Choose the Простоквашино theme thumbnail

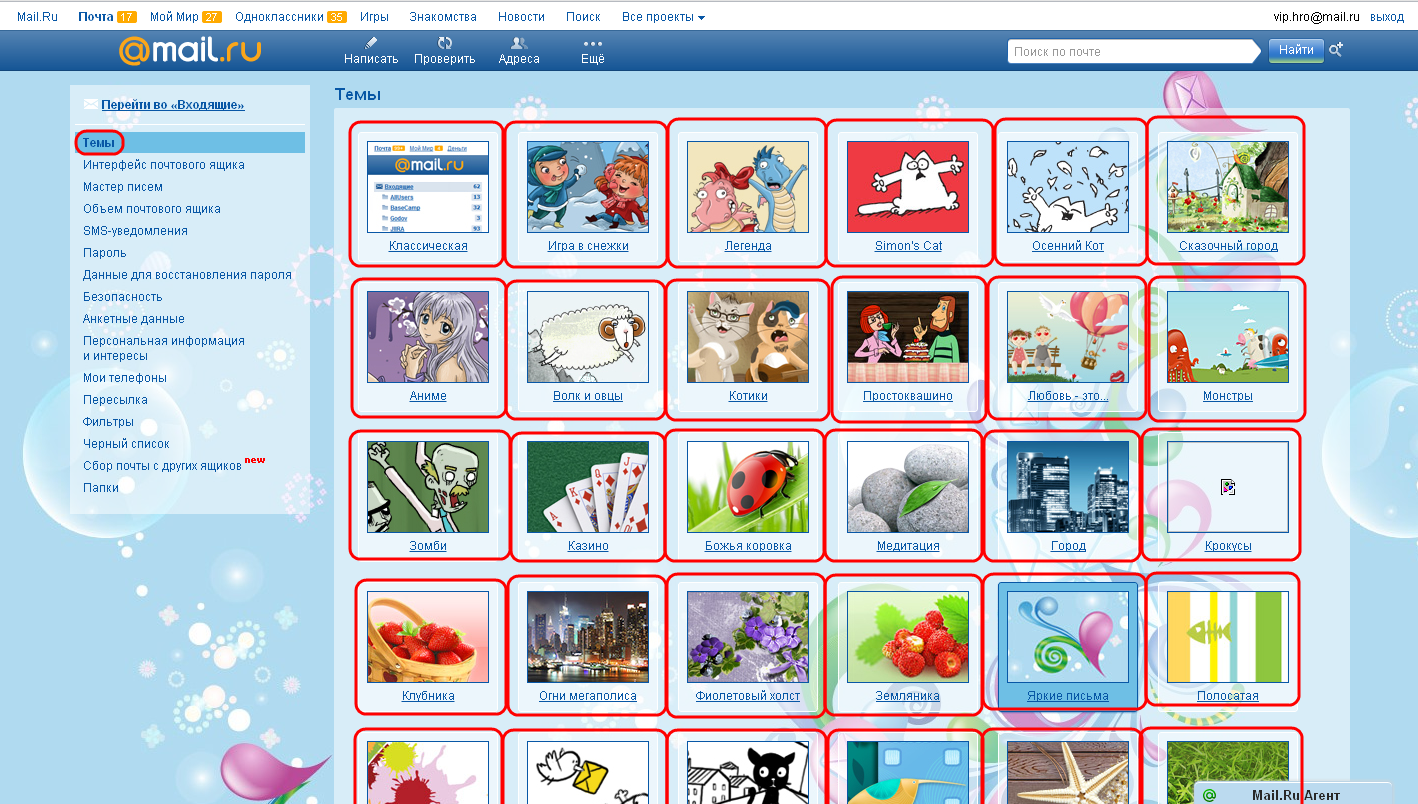908,337
